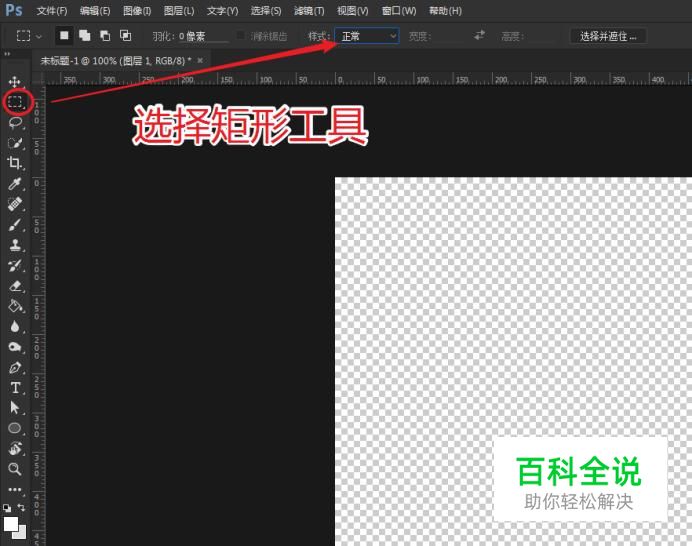Select the Type tool
The width and height of the screenshot is (692, 546).
tap(15, 388)
